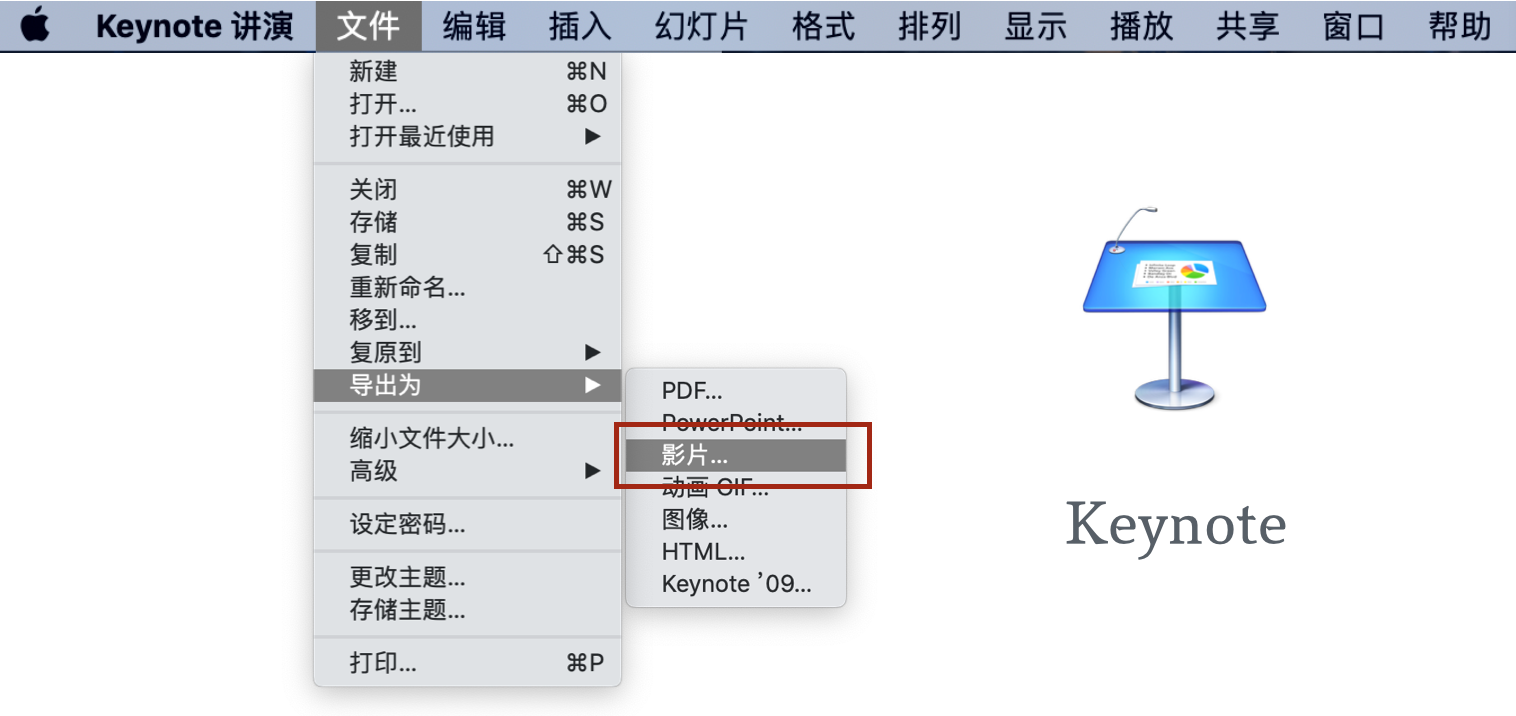
Task: Select 存储 to save the presentation
Action: (x=468, y=222)
